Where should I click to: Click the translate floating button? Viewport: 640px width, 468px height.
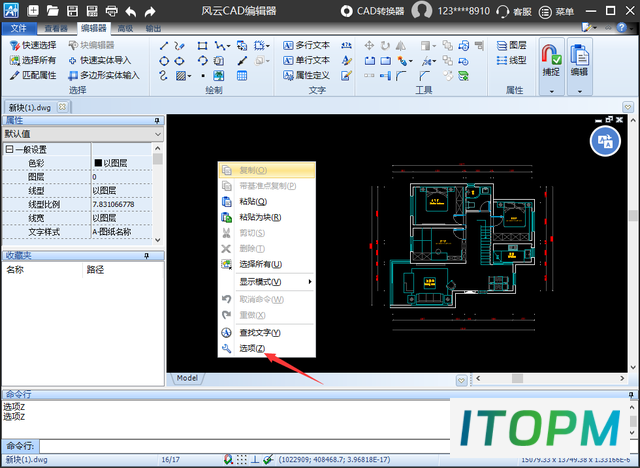tap(605, 141)
